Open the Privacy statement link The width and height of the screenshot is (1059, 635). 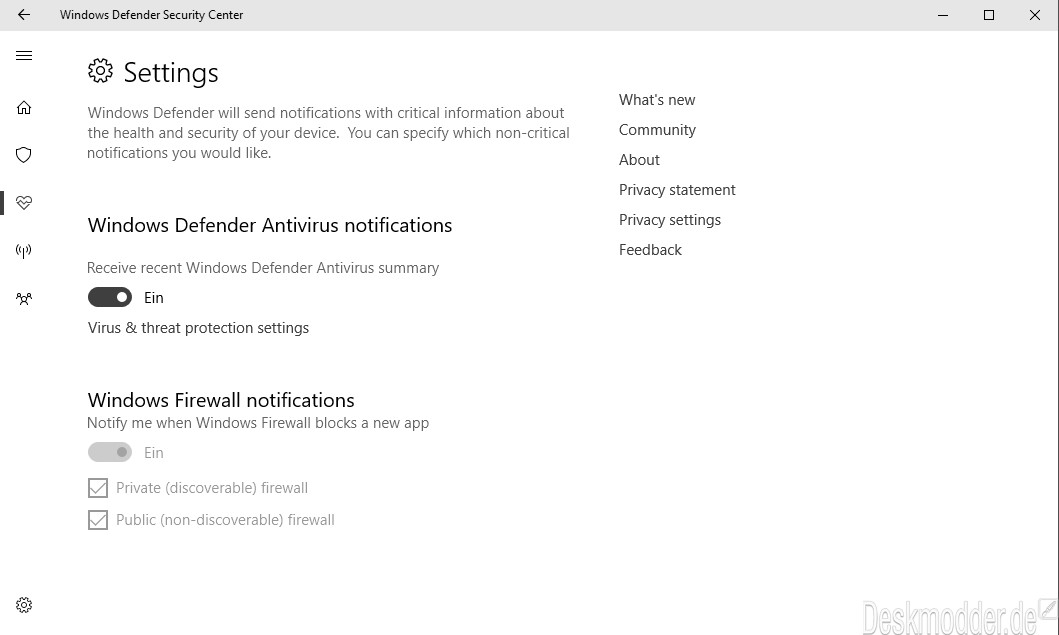(677, 190)
